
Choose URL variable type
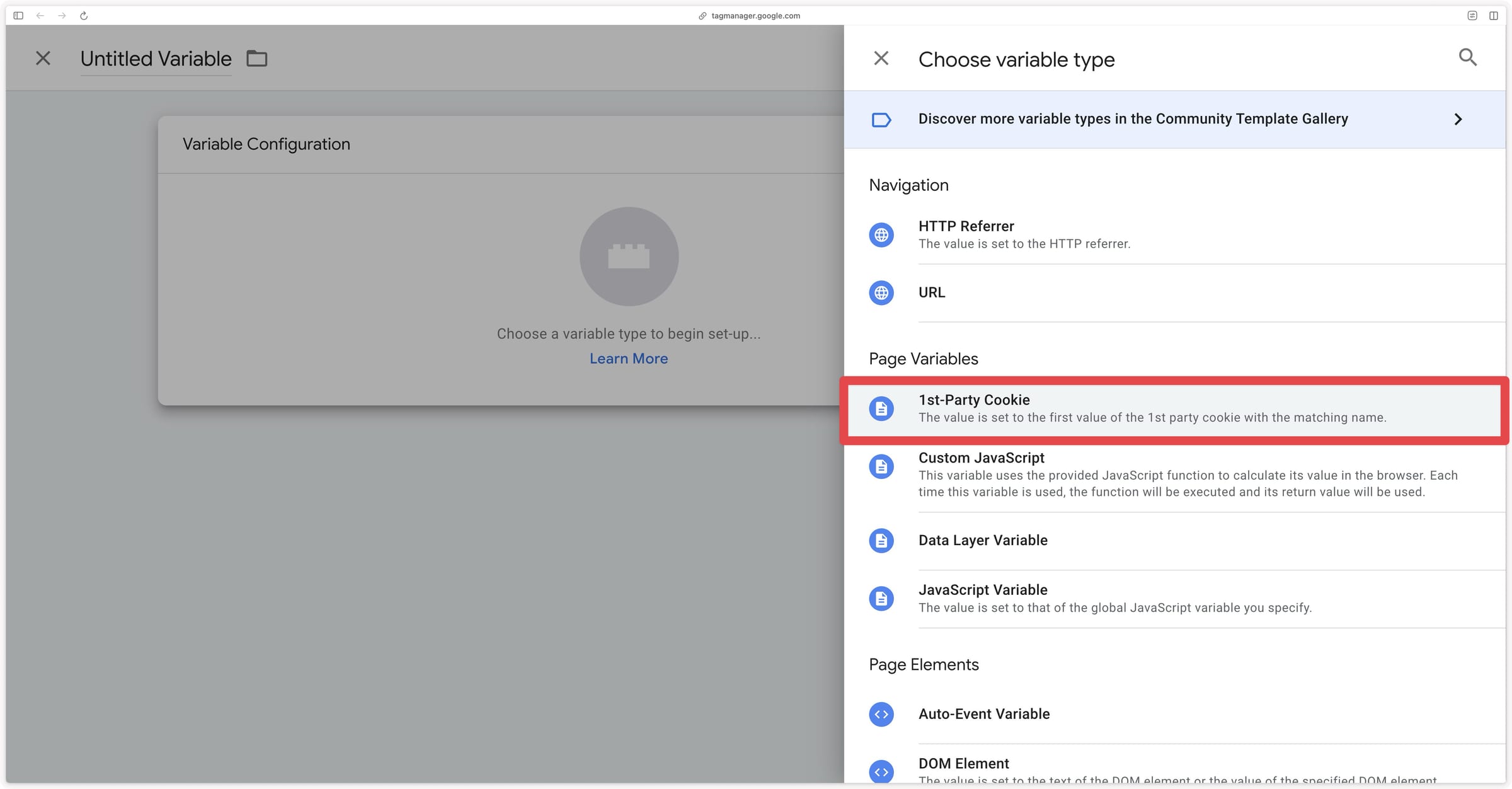tap(1174, 293)
